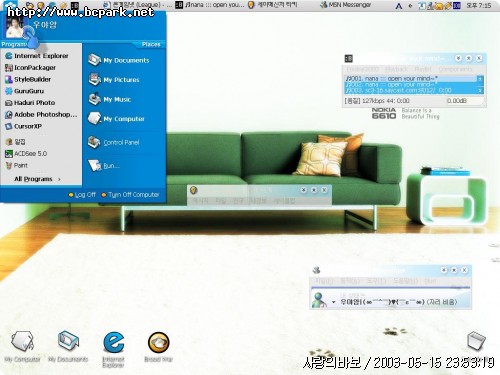
Task: Click the Programs header in start menu
Action: (13, 44)
